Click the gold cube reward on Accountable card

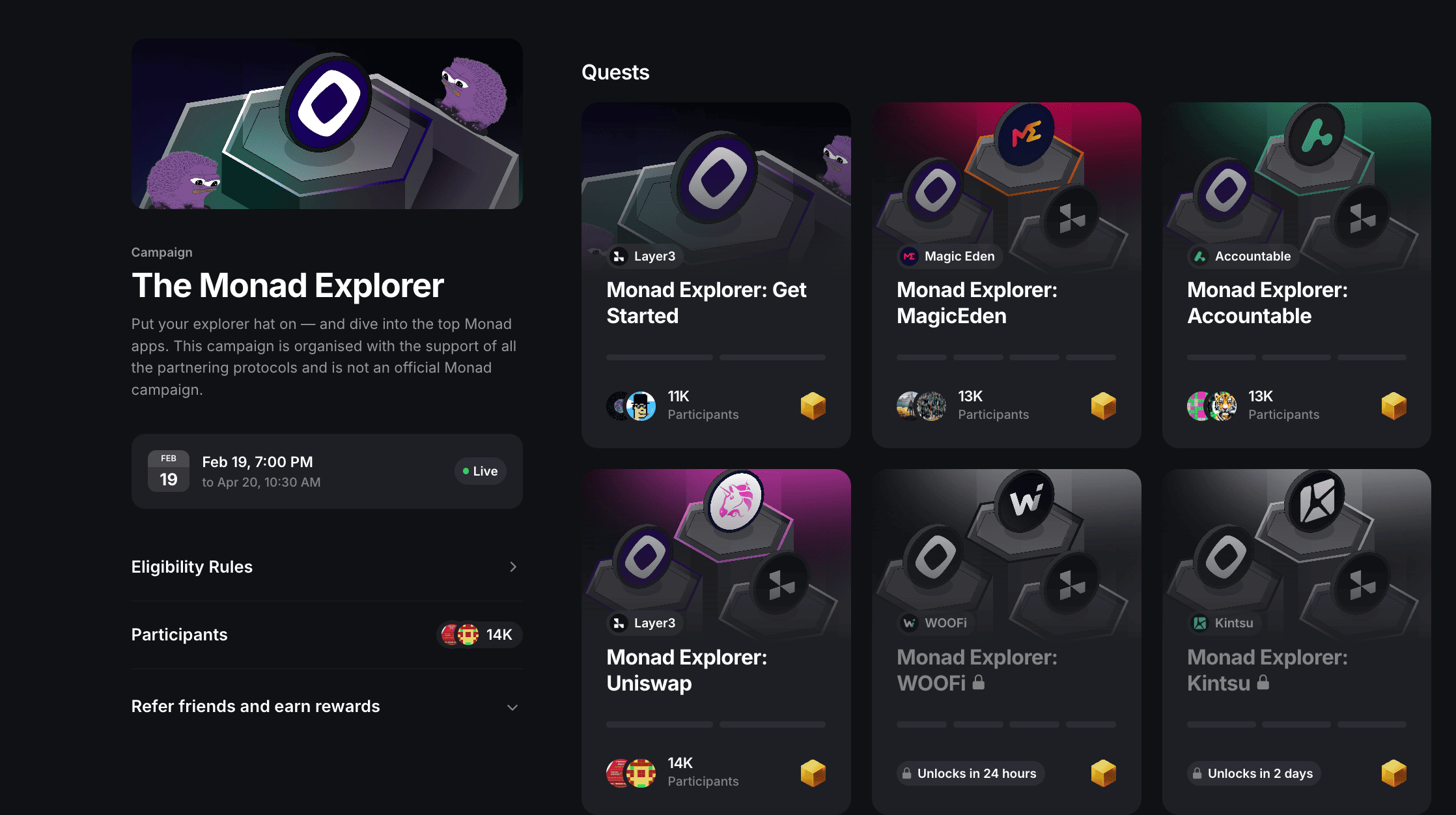coord(1393,406)
